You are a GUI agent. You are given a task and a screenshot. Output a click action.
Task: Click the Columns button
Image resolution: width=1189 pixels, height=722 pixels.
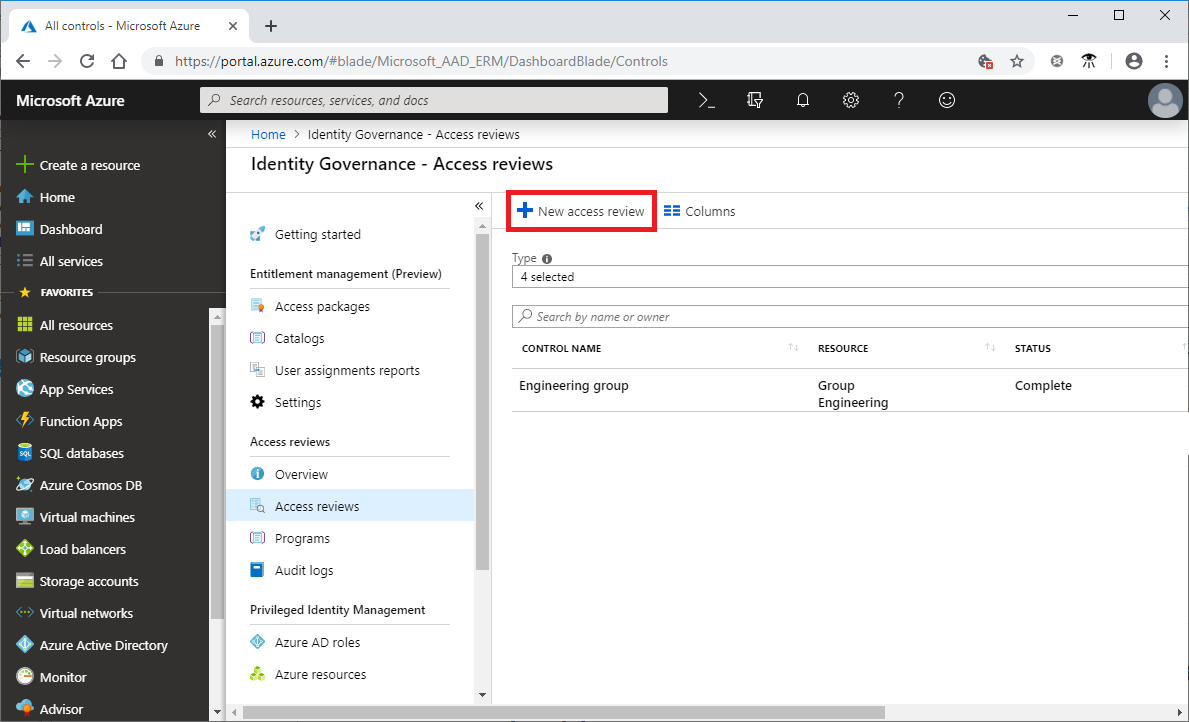(x=699, y=211)
